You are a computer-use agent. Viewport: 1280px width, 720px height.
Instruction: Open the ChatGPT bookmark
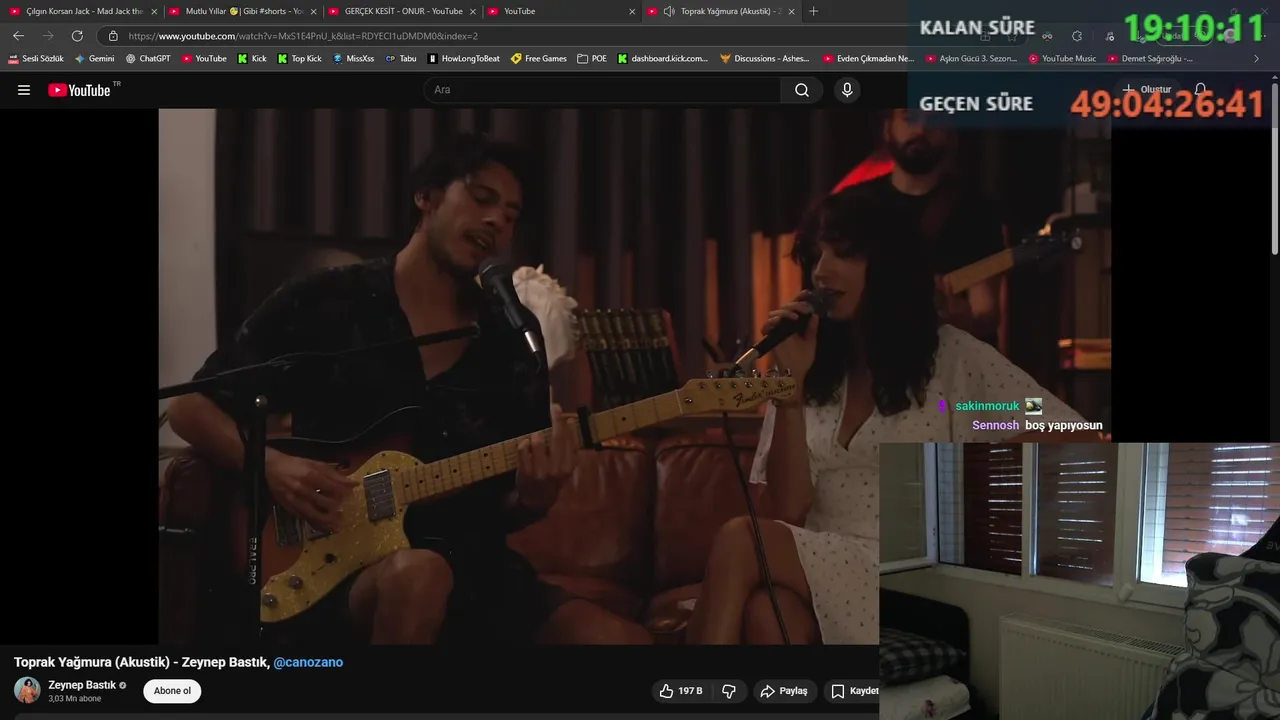point(148,59)
